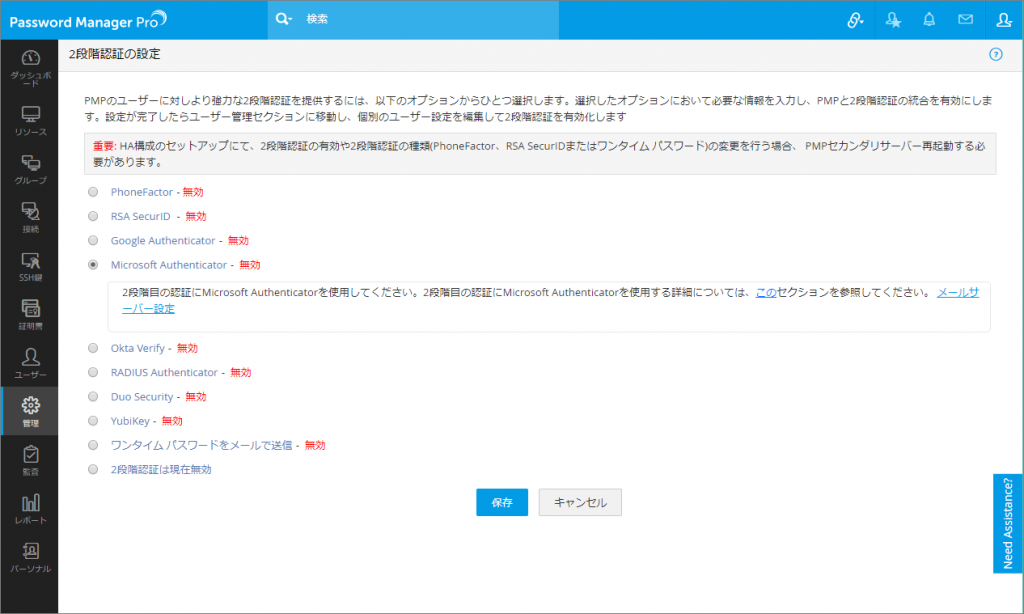Select the Google Authenticator radio button
This screenshot has height=614, width=1024.
click(93, 241)
